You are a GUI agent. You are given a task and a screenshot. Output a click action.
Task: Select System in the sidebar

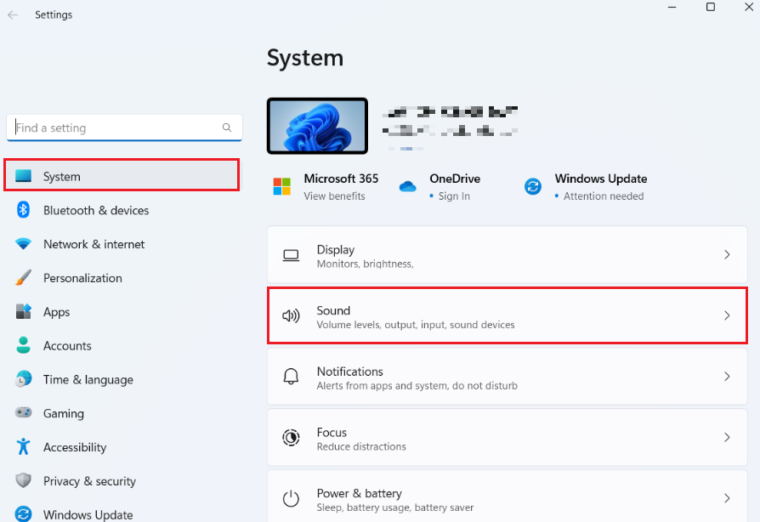[122, 175]
